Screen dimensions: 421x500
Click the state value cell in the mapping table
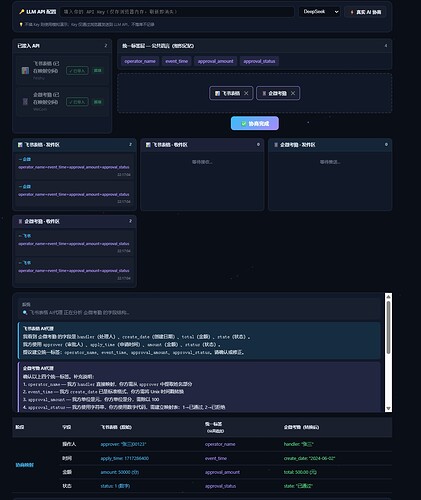point(298,486)
